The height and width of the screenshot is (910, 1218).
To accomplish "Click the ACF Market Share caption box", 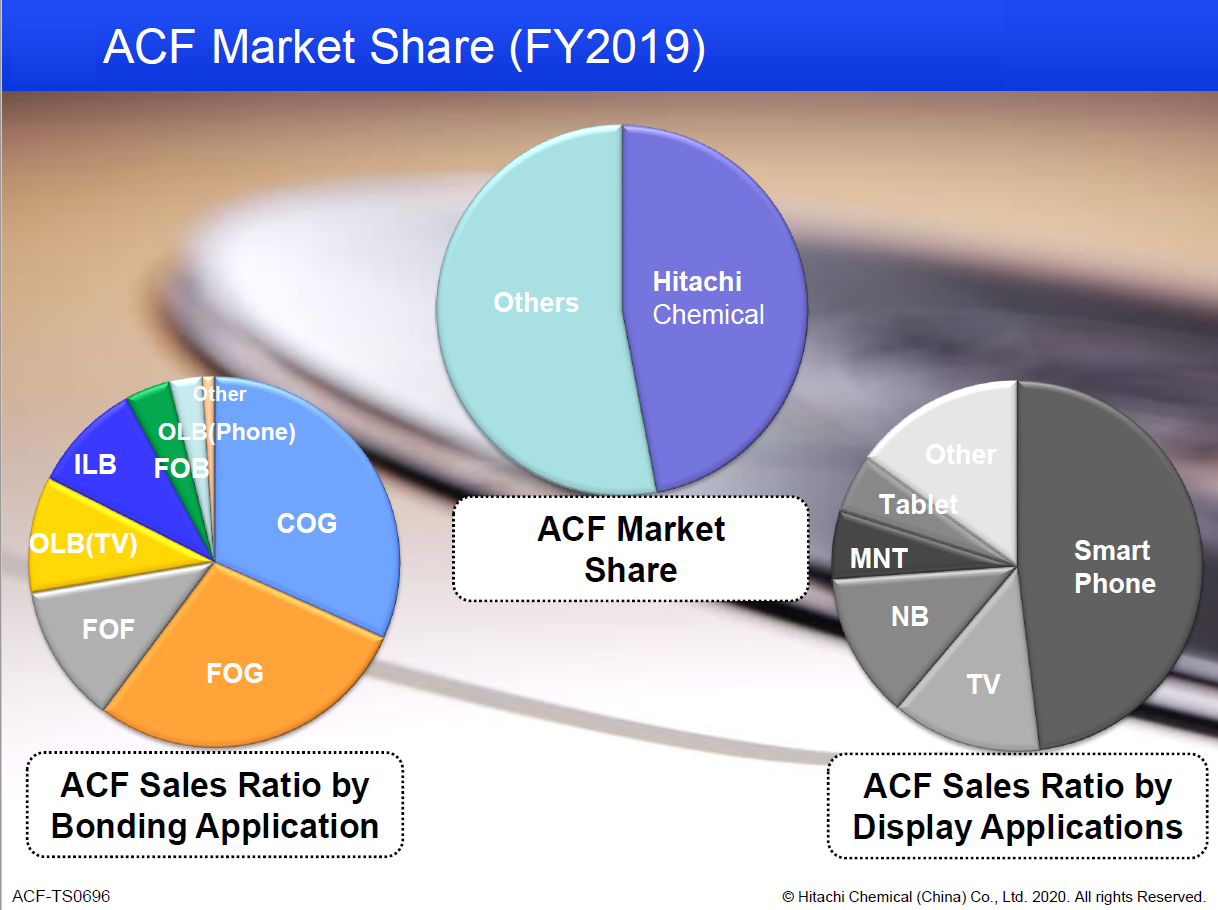I will (x=630, y=549).
